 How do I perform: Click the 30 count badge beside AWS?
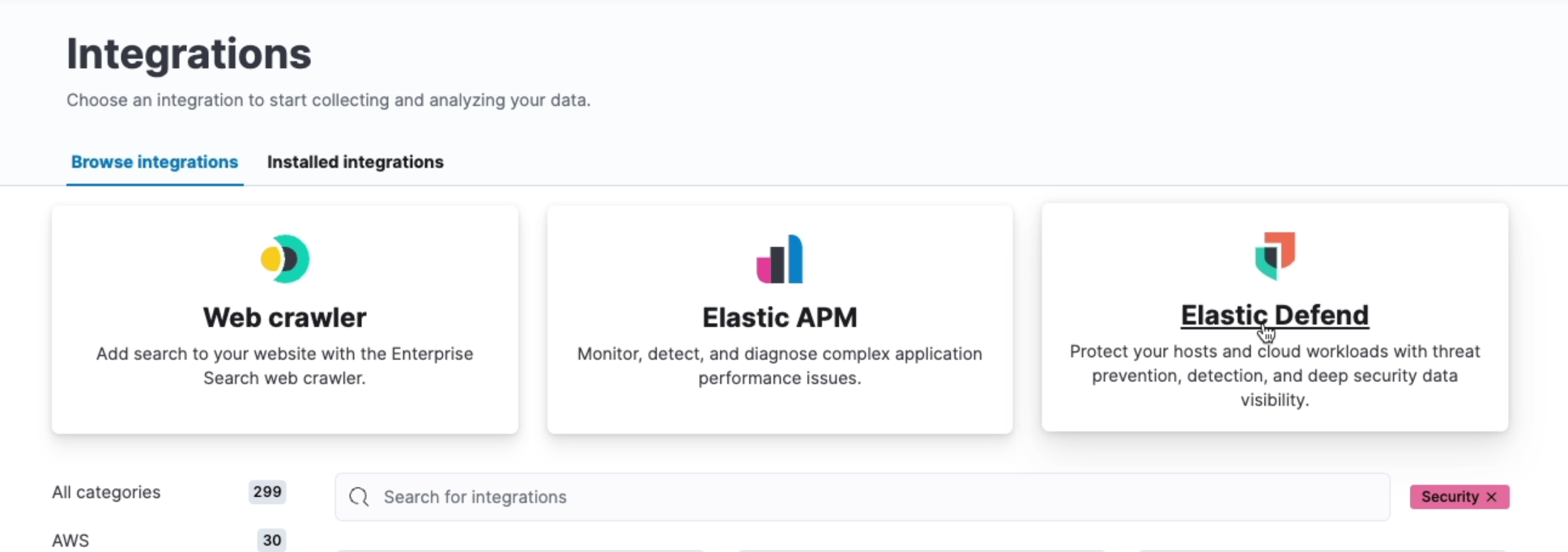(272, 541)
